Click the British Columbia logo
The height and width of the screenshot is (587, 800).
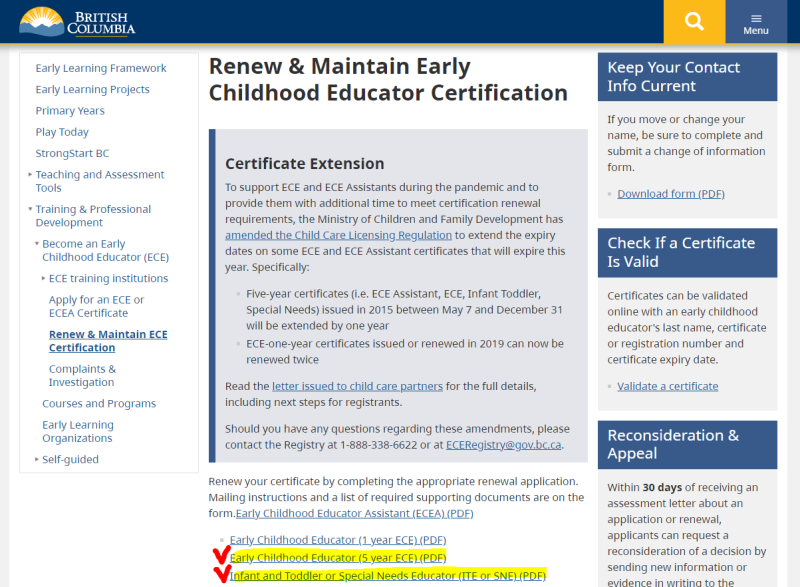point(77,22)
